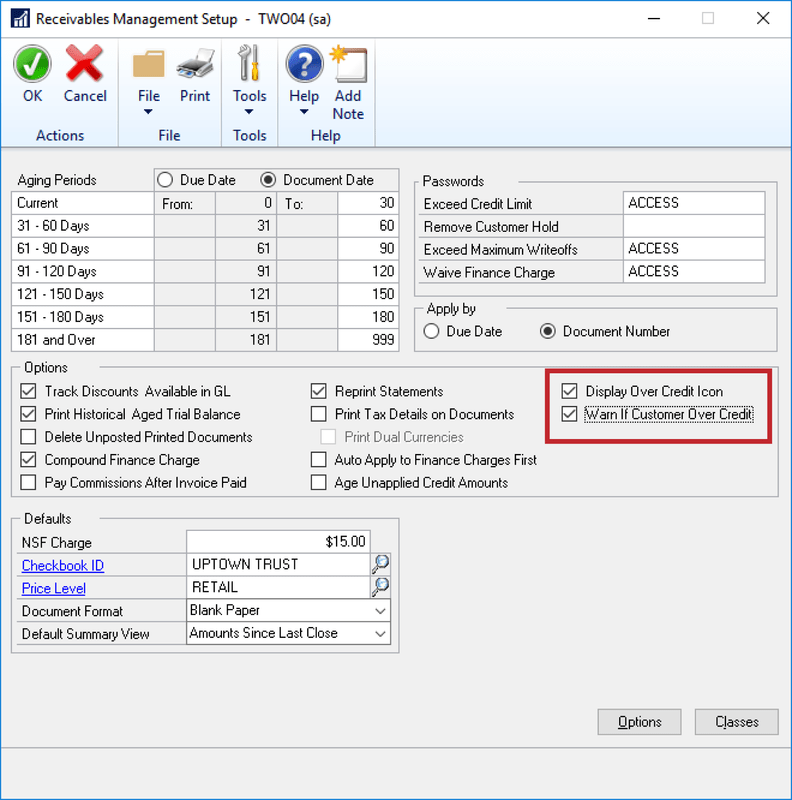Click the green OK checkmark icon
Screen dimensions: 792x800
pyautogui.click(x=32, y=65)
